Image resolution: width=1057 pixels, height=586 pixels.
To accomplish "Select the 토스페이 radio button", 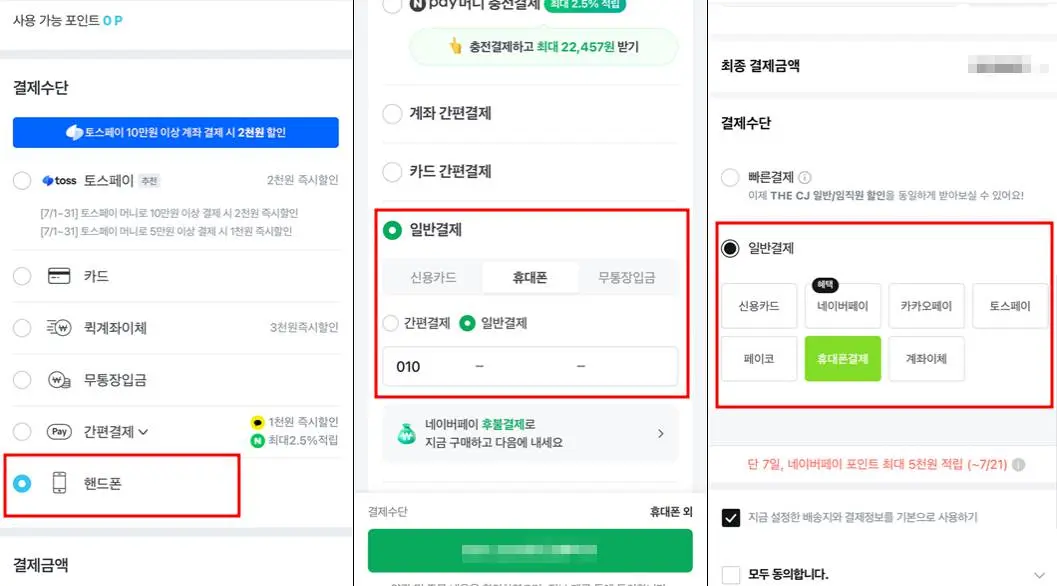I will tap(22, 181).
